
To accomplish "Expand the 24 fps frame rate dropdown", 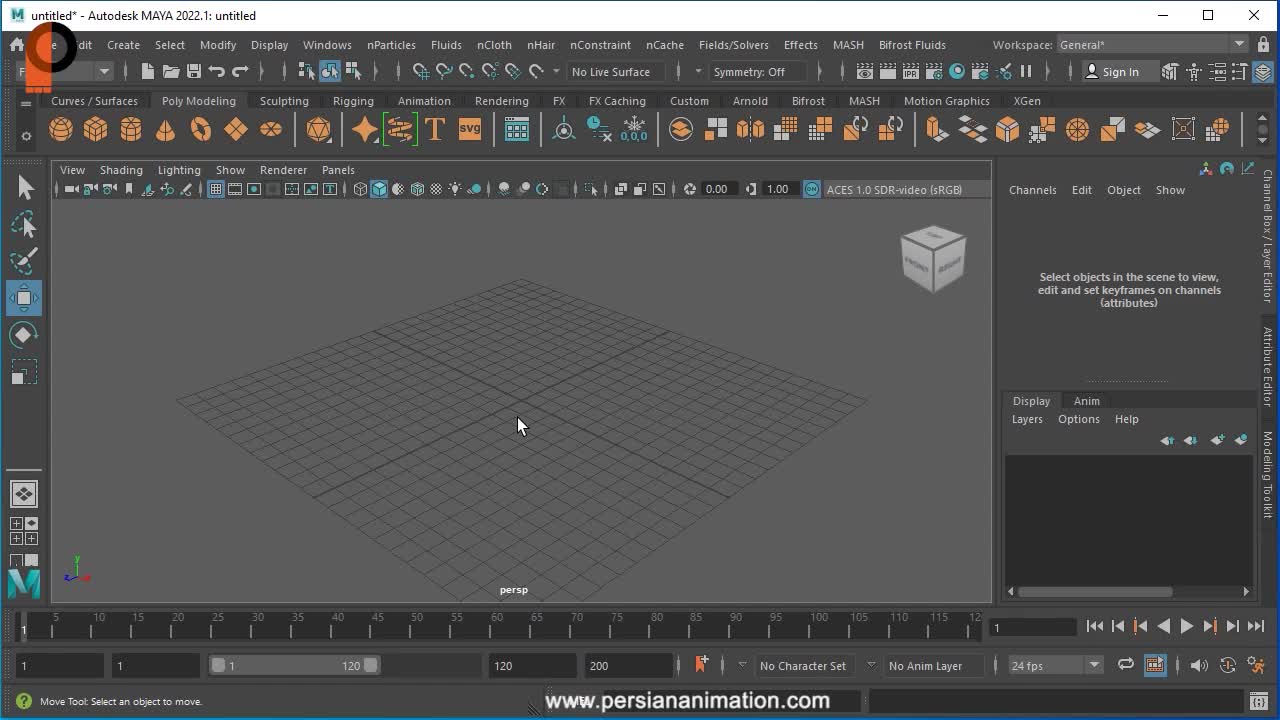I will pyautogui.click(x=1094, y=666).
